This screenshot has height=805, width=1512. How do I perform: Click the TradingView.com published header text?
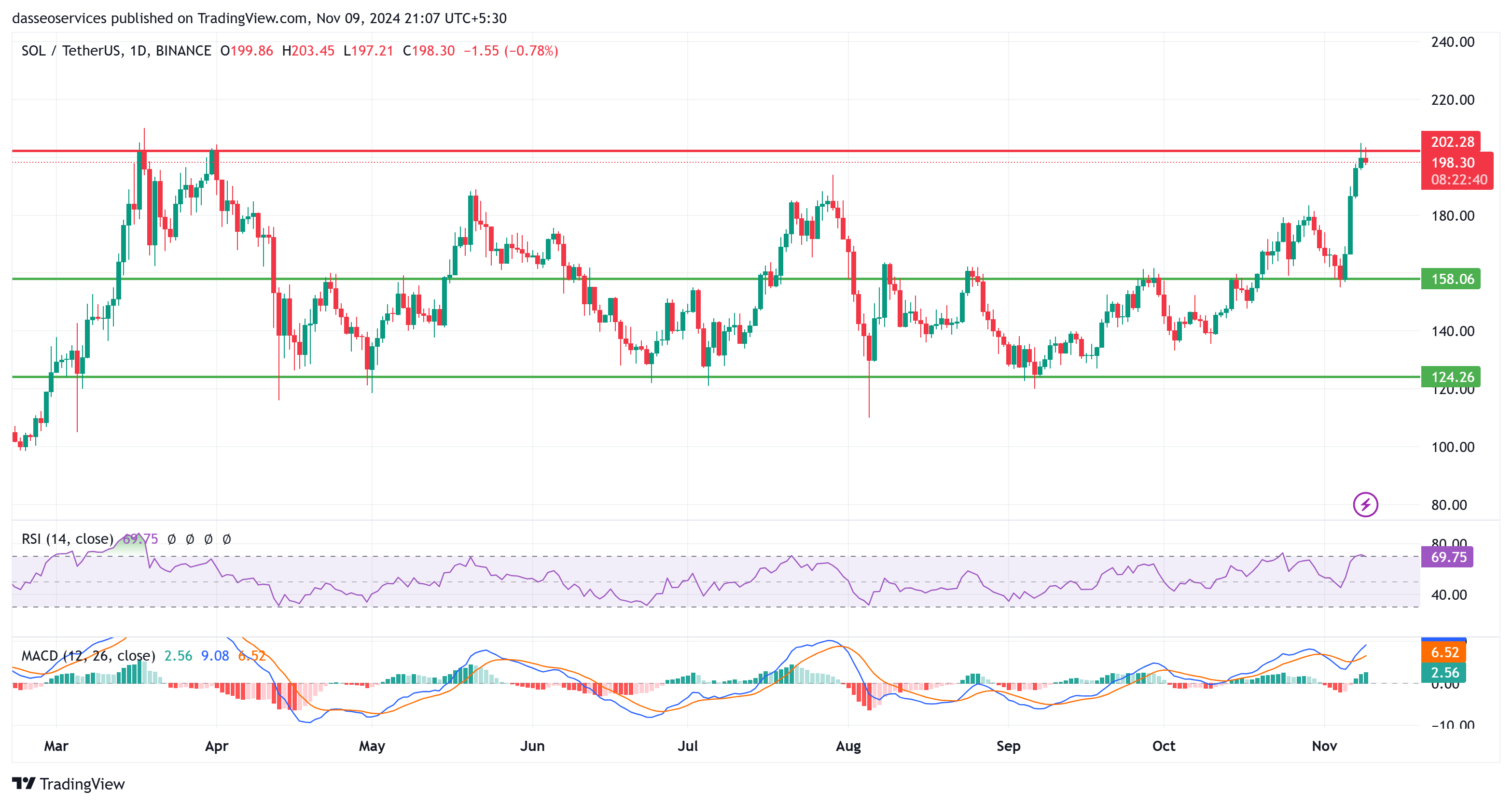259,17
